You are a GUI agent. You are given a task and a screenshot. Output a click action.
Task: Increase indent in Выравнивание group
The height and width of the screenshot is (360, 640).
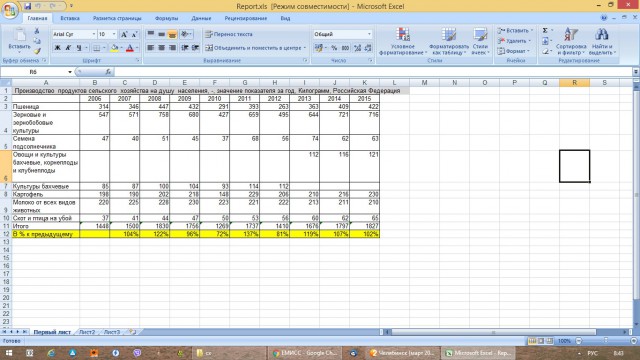coord(196,48)
